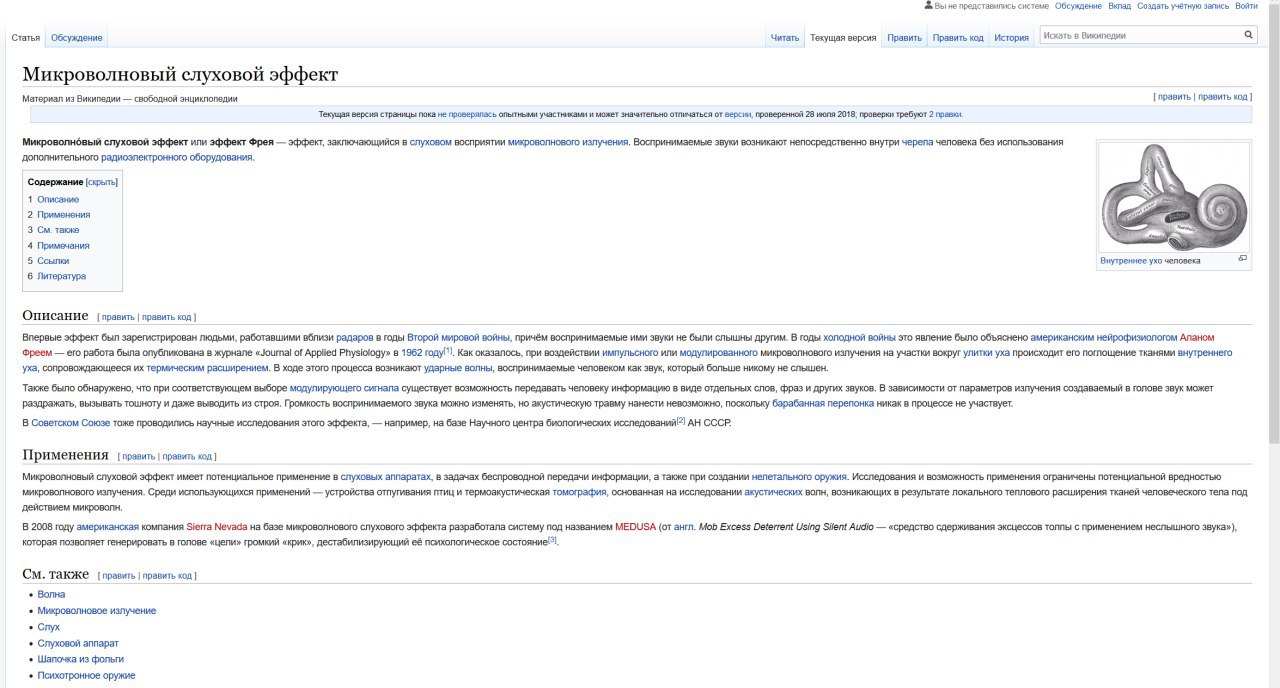
Task: Click править код link beside page title
Action: pos(1222,97)
